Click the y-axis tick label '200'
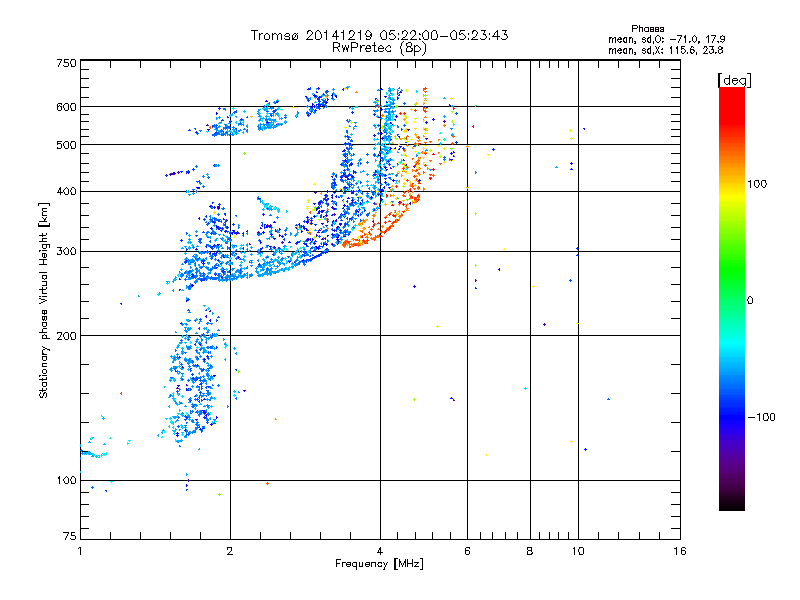 (66, 336)
